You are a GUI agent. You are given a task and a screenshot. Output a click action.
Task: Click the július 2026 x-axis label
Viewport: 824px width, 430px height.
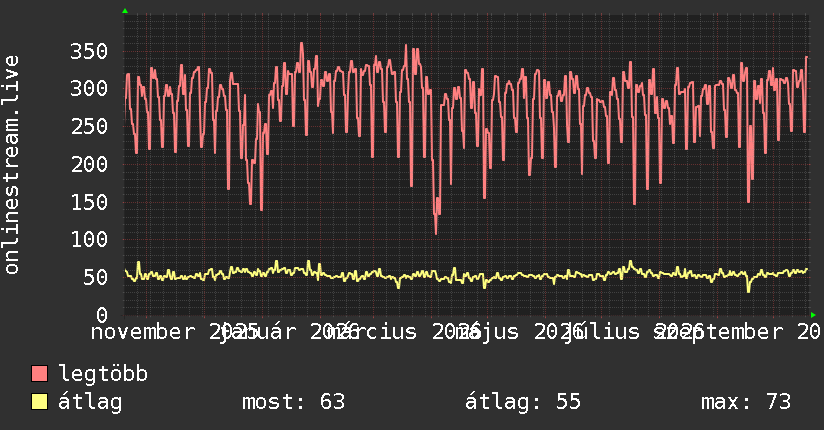634,332
